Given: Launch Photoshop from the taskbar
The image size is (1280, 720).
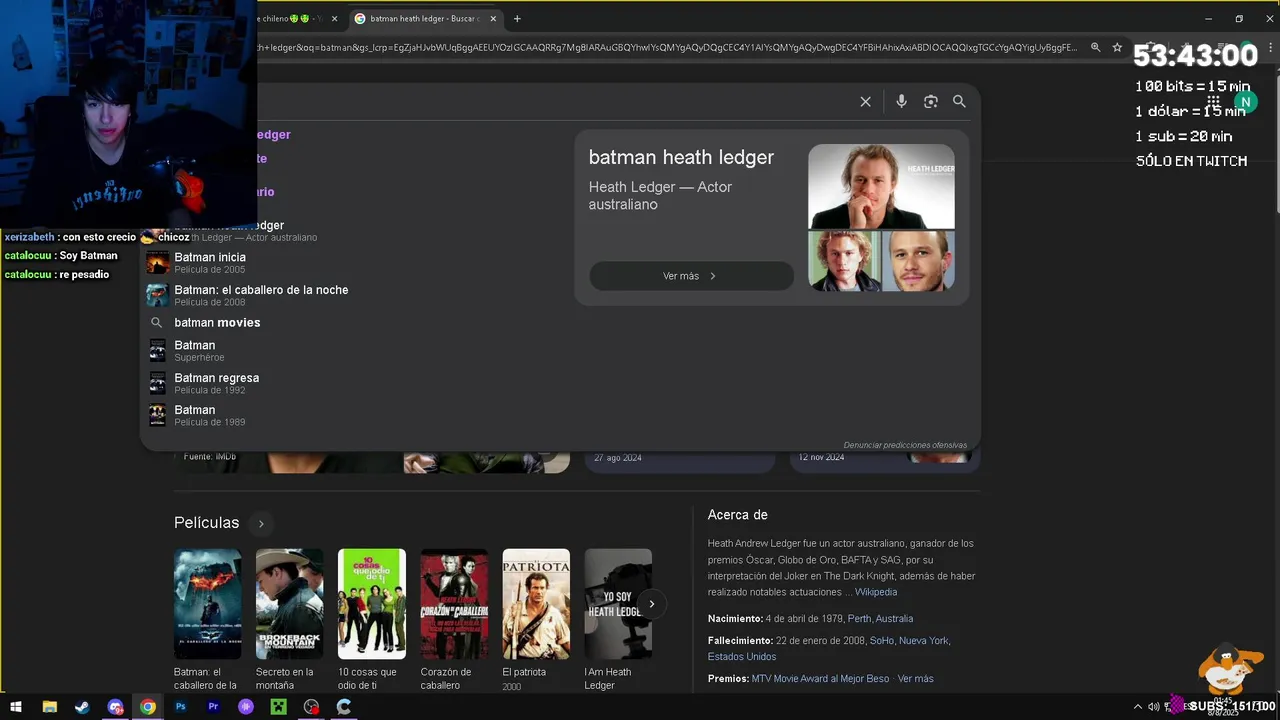Looking at the screenshot, I should (x=181, y=707).
